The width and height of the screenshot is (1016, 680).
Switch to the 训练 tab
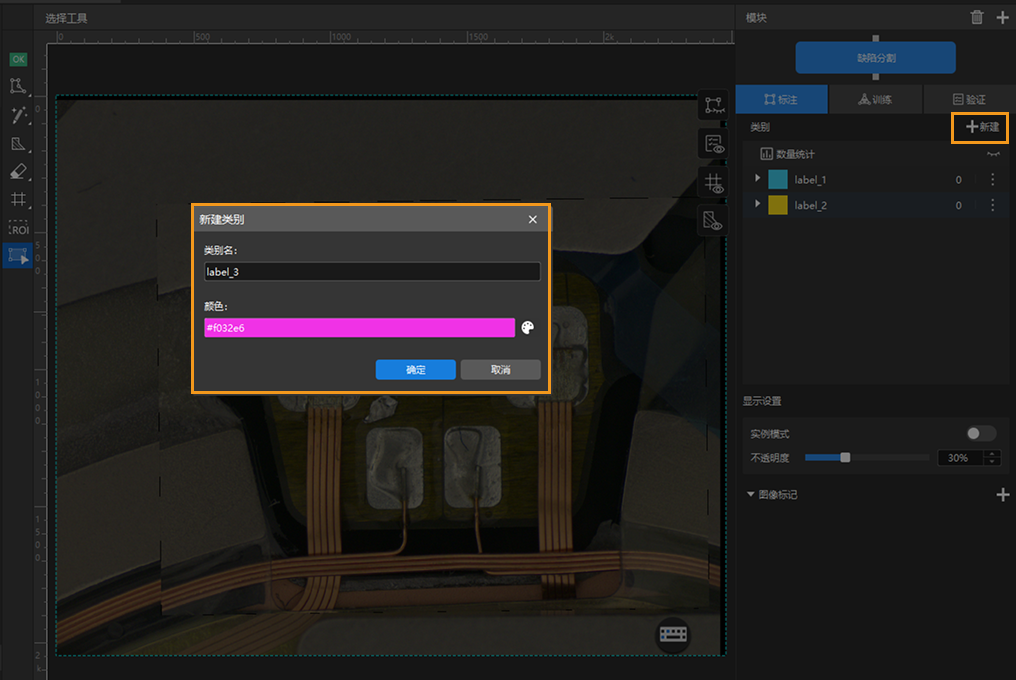[875, 99]
